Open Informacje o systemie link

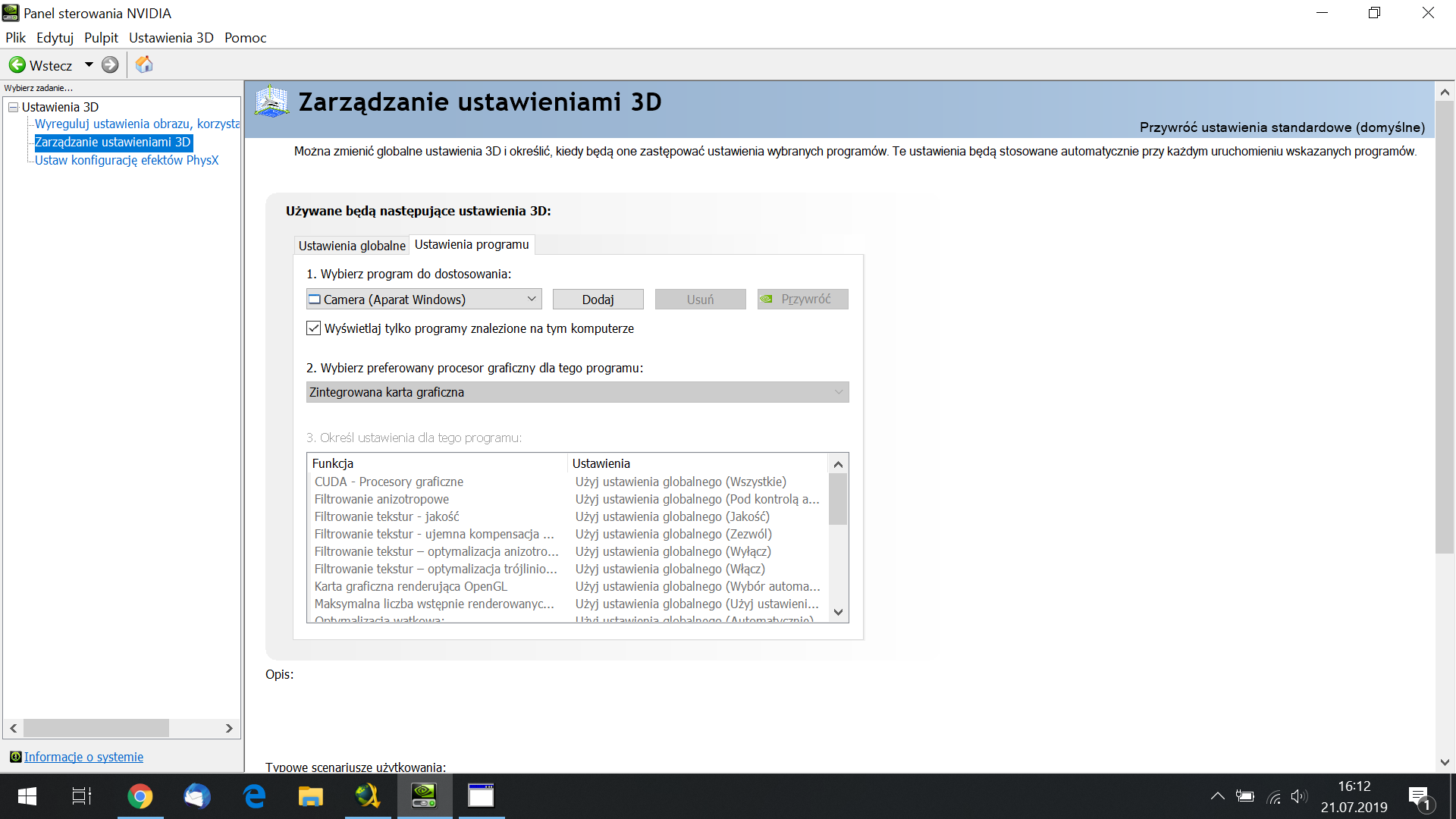point(83,758)
